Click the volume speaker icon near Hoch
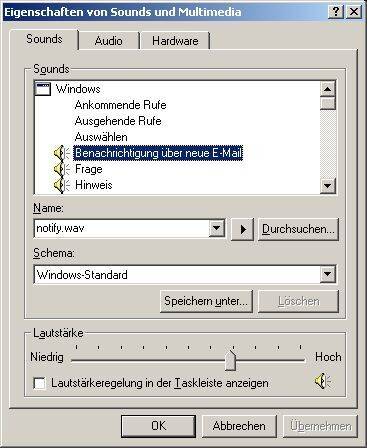 [x=323, y=381]
